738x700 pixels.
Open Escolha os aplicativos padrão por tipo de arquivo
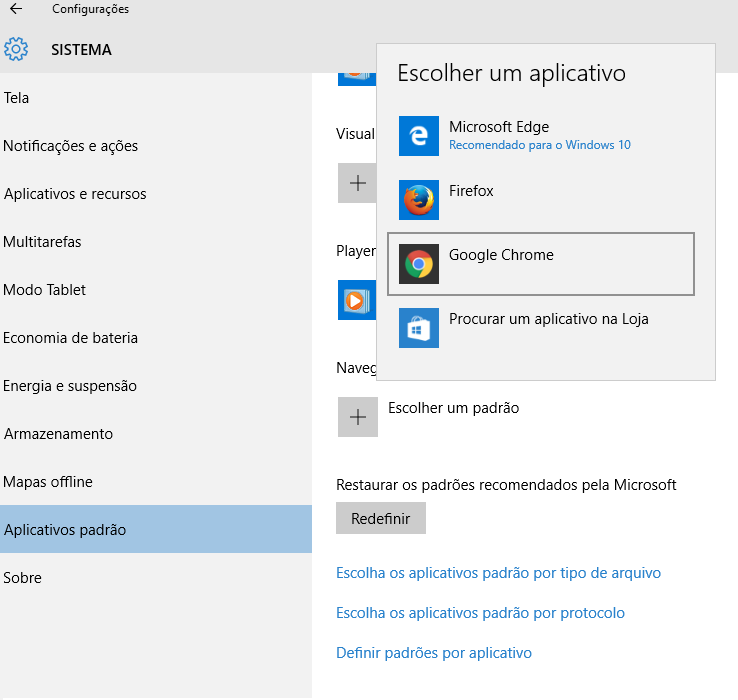[x=498, y=573]
